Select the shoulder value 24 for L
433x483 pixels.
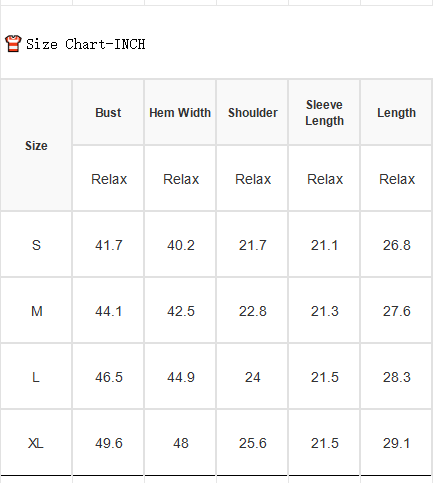253,377
